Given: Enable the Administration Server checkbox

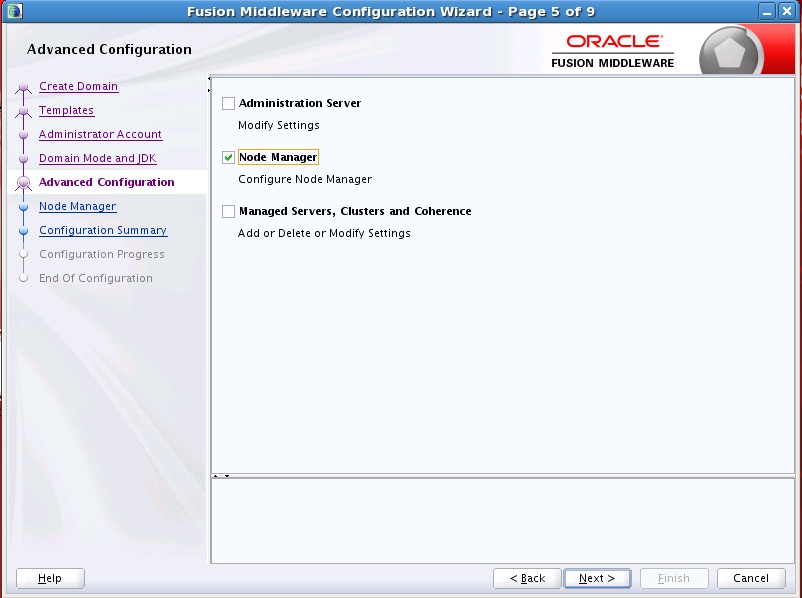Looking at the screenshot, I should 228,103.
